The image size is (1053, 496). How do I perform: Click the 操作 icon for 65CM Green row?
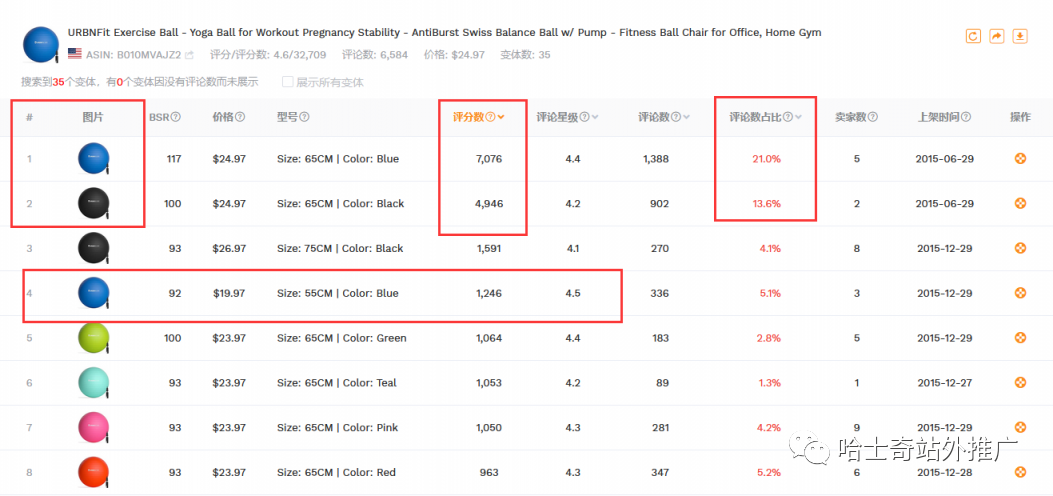1020,338
